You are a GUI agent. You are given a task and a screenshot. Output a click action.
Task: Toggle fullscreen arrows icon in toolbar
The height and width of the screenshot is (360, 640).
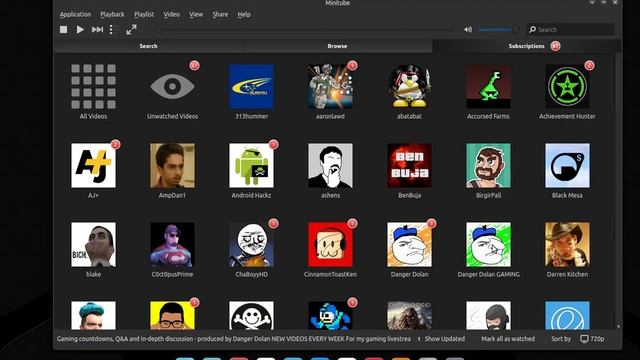[131, 29]
